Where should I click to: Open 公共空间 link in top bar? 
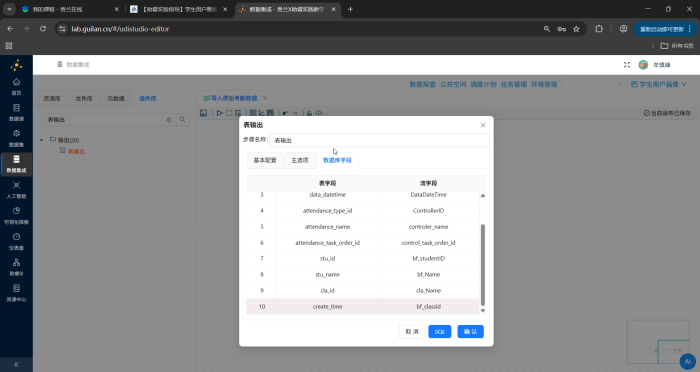click(453, 84)
